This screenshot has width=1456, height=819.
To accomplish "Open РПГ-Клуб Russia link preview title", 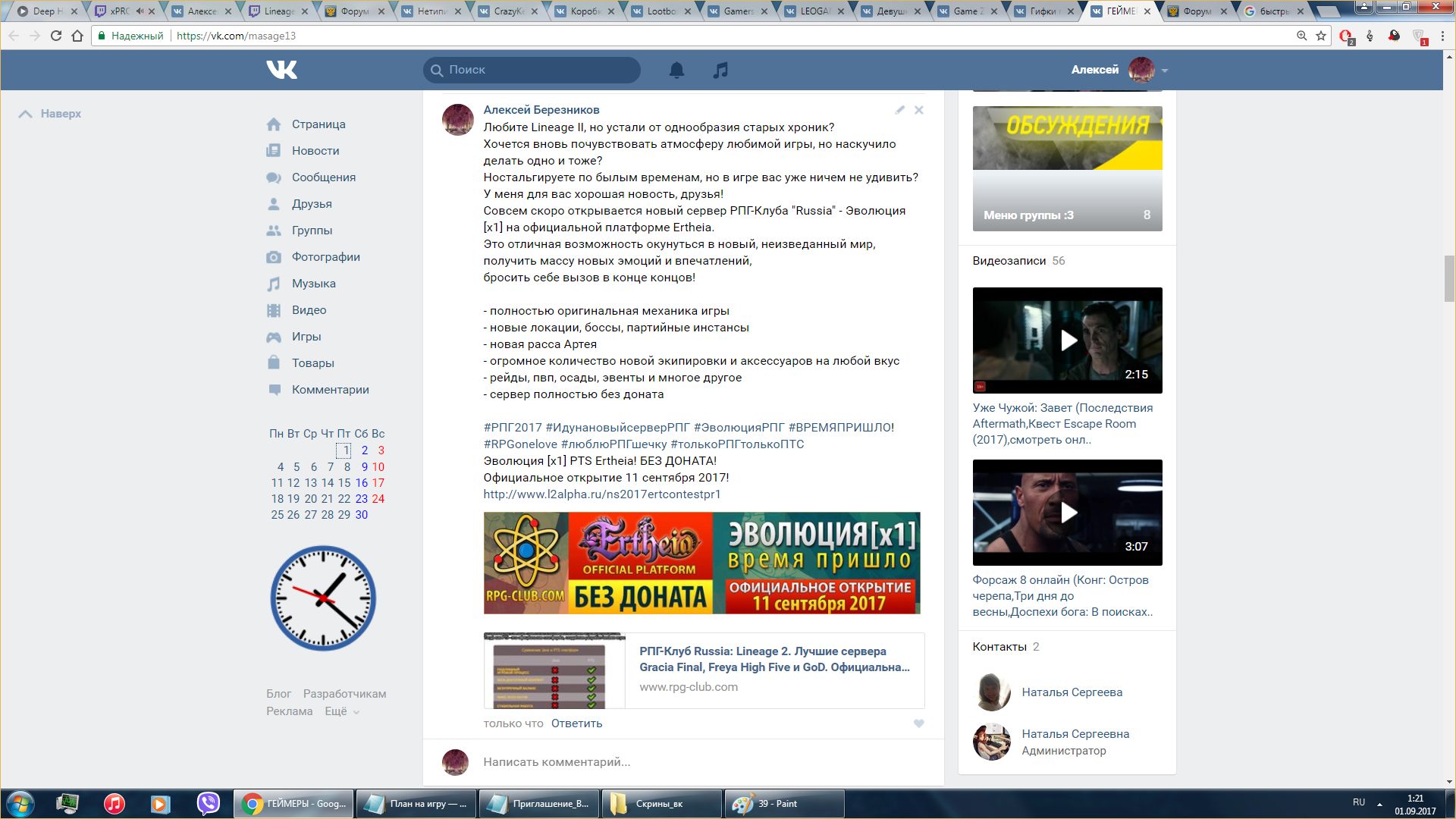I will click(x=774, y=659).
